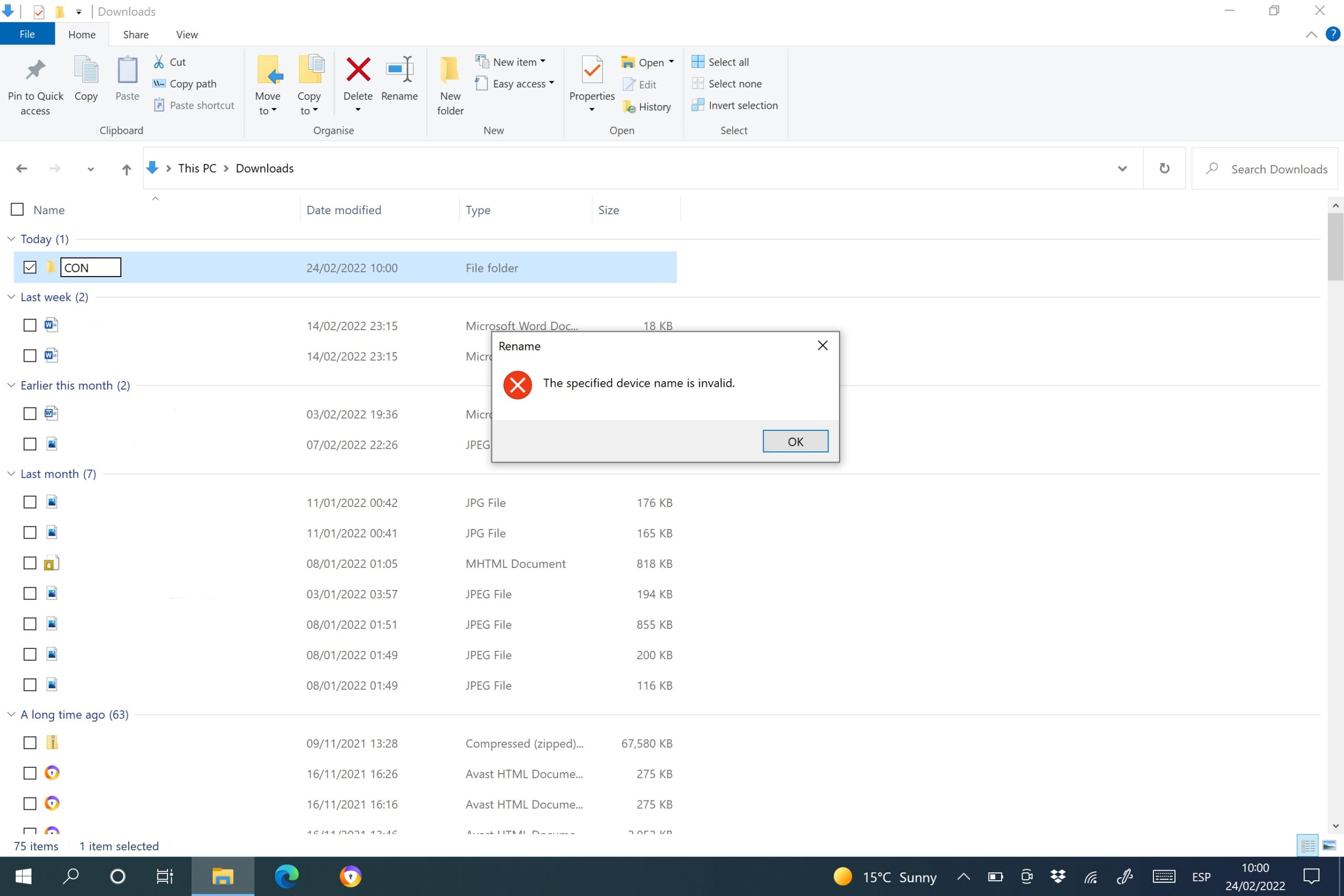Refresh the Downloads folder view
The image size is (1344, 896).
click(x=1164, y=168)
